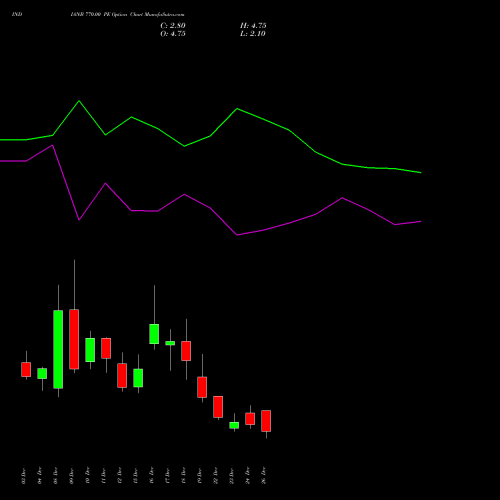Click the red candle above 22 Dec
This screenshot has width=500, height=500.
(218, 407)
